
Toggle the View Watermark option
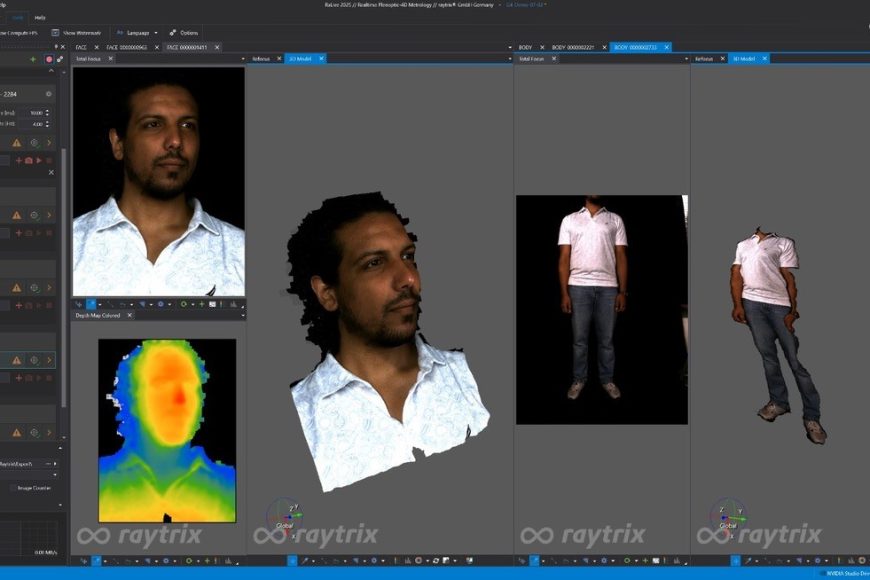pyautogui.click(x=77, y=33)
